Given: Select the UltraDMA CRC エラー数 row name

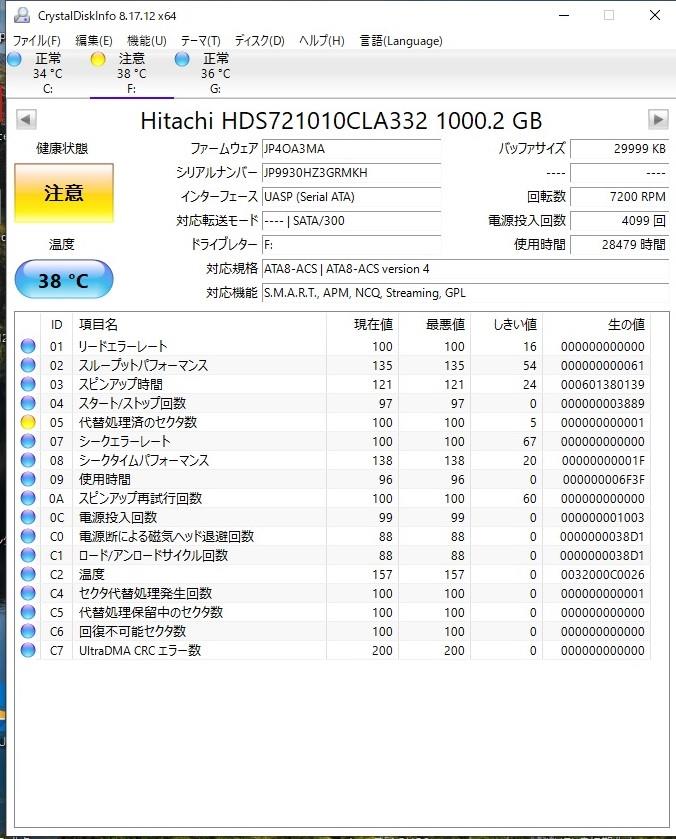Looking at the screenshot, I should (140, 650).
